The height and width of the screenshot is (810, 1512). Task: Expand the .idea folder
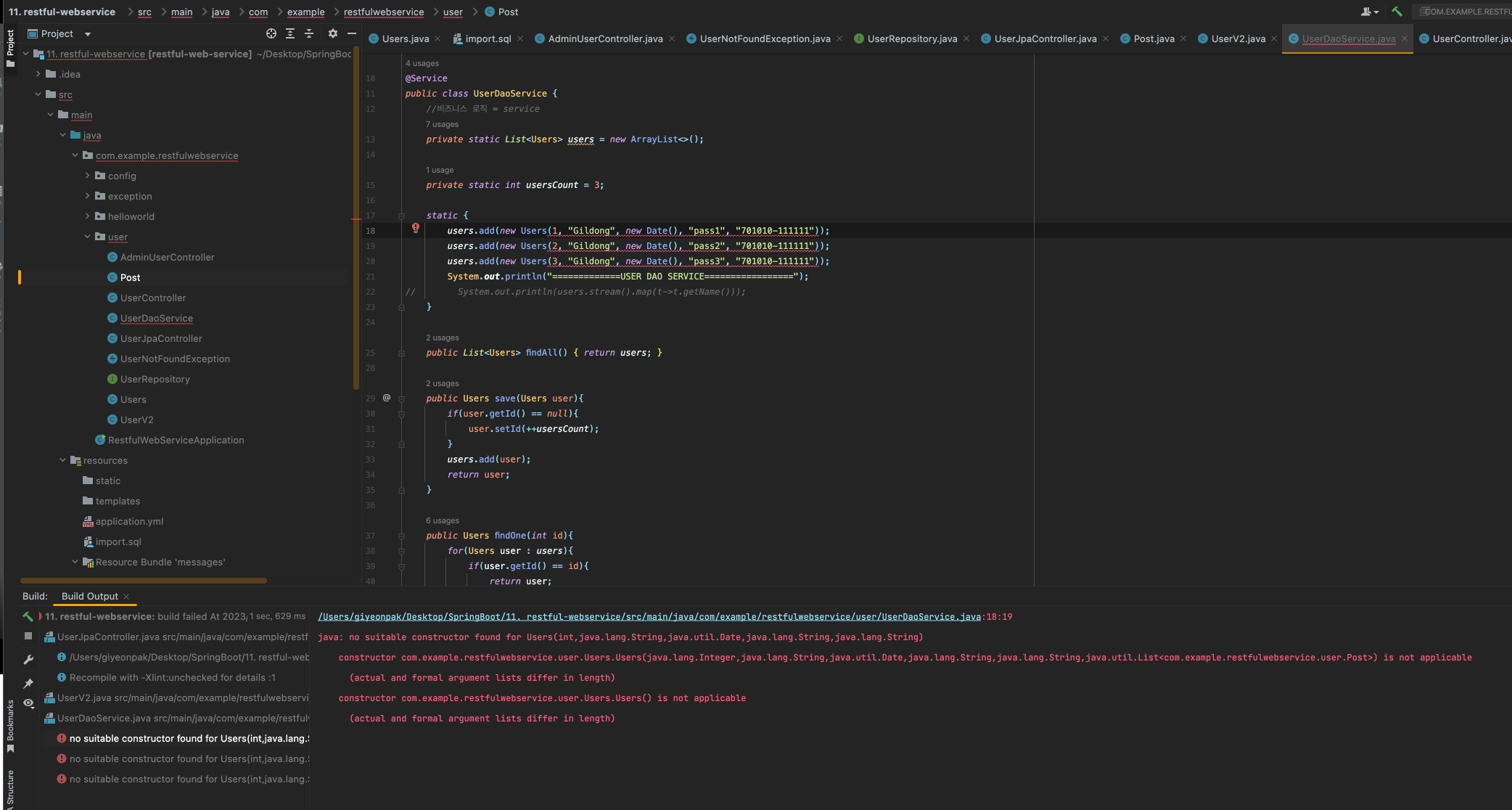click(38, 74)
